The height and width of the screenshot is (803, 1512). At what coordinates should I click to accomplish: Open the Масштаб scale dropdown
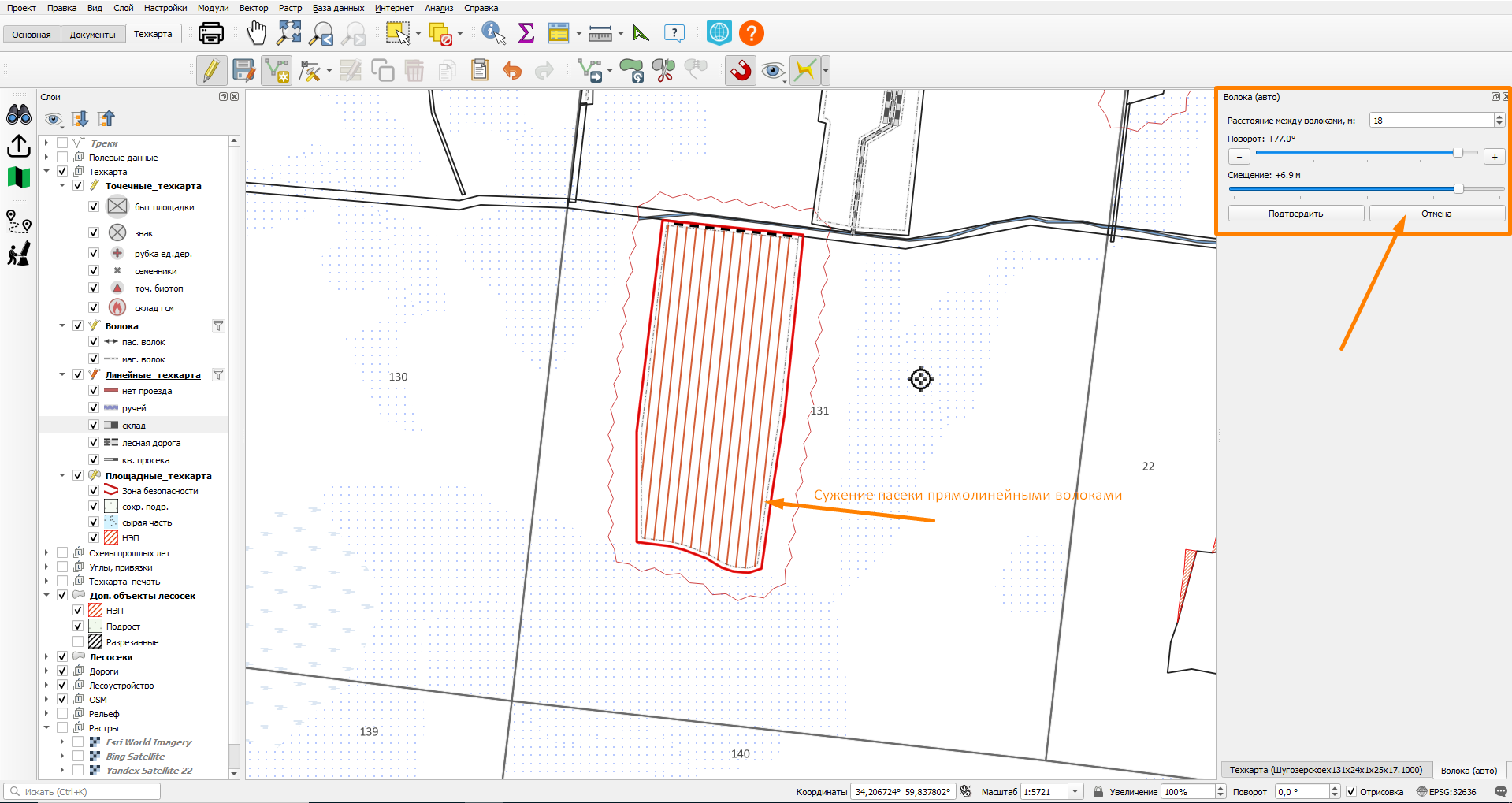[x=1075, y=792]
